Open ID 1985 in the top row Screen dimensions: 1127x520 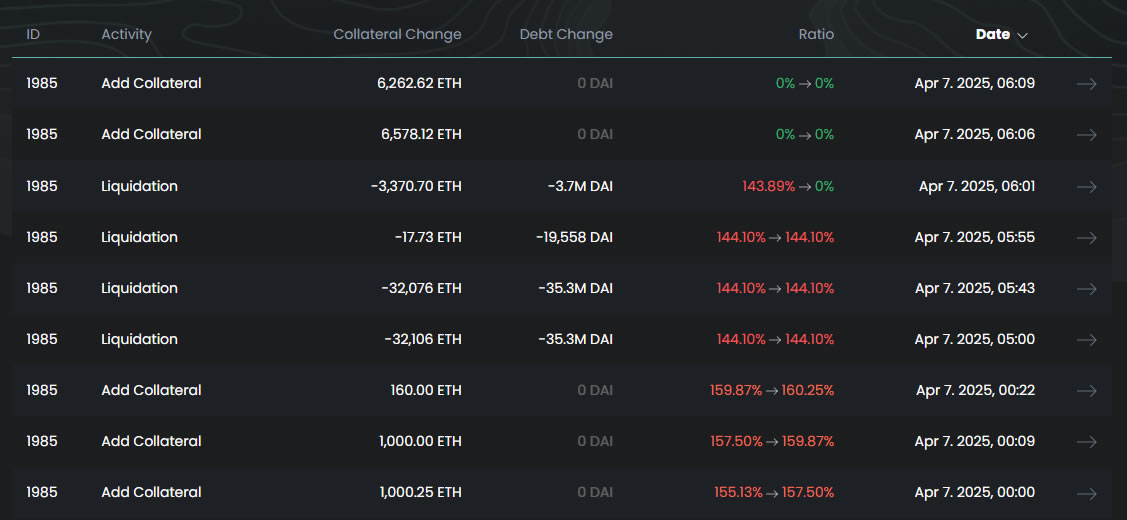coord(42,84)
